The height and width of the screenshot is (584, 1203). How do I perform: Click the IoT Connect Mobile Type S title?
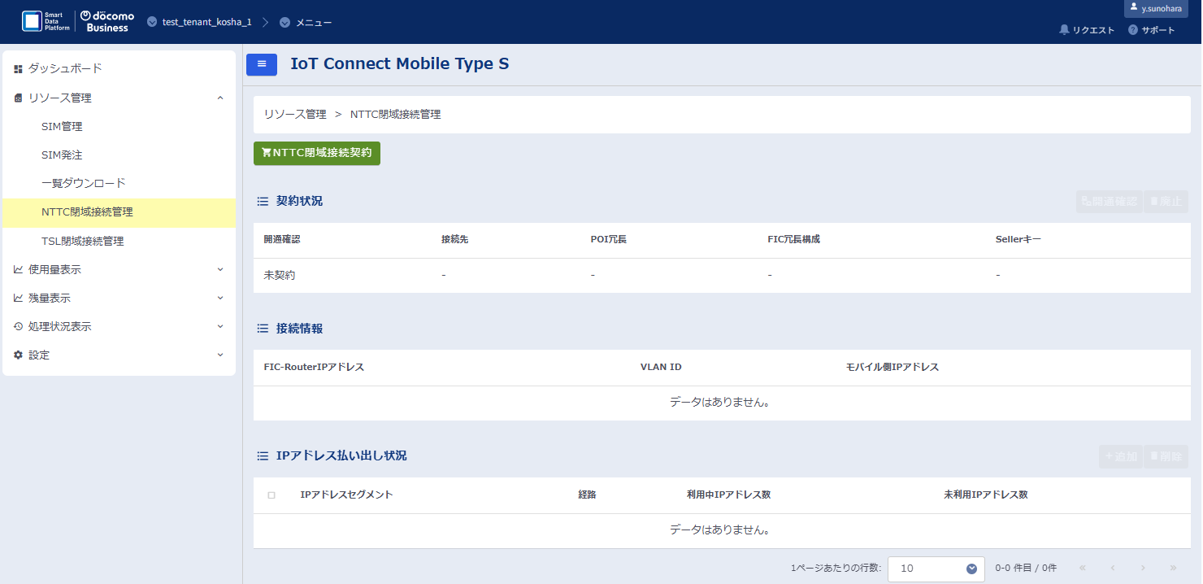coord(400,64)
